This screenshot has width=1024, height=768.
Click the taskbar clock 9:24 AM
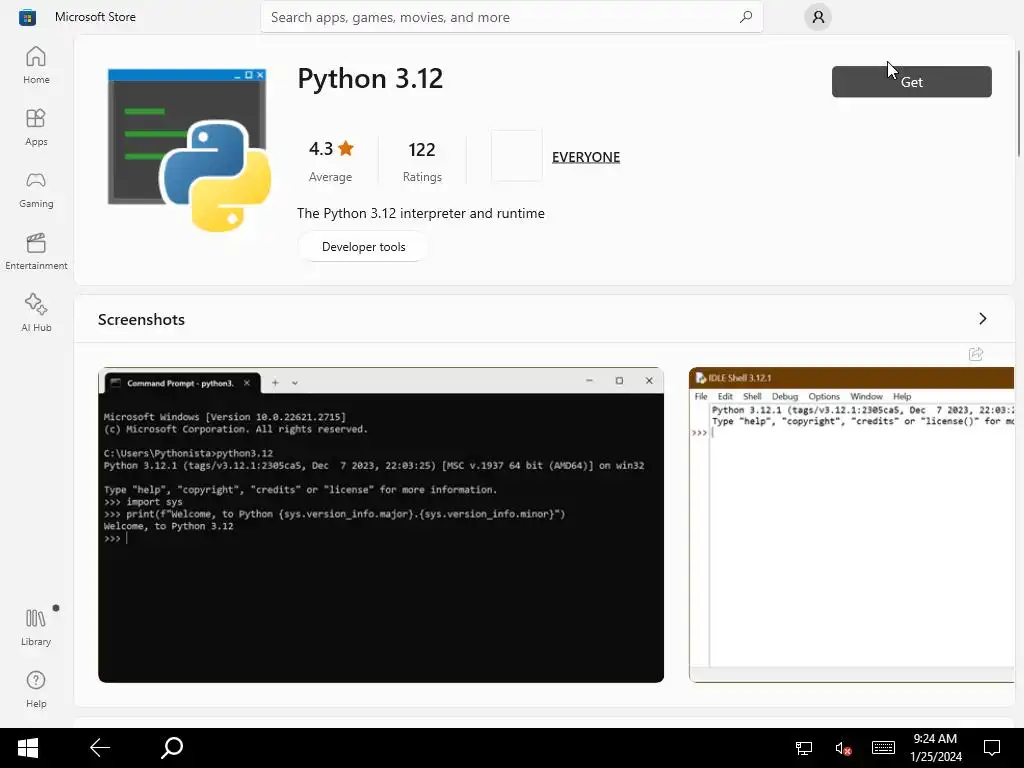935,739
